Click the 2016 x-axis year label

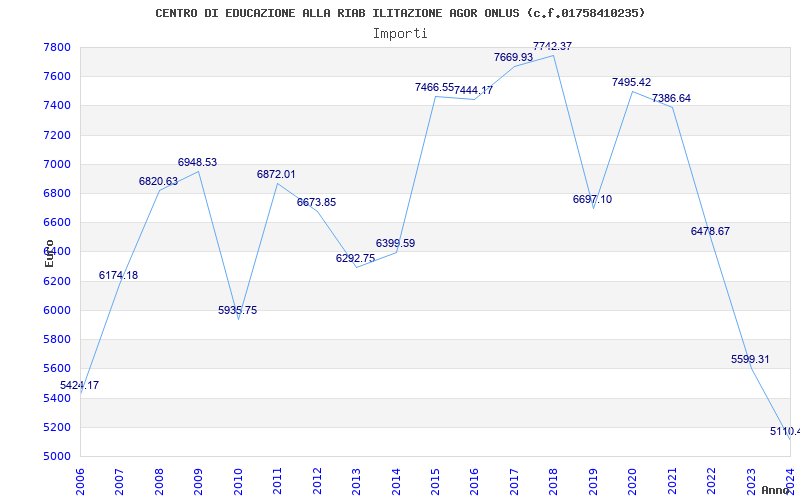(x=474, y=482)
